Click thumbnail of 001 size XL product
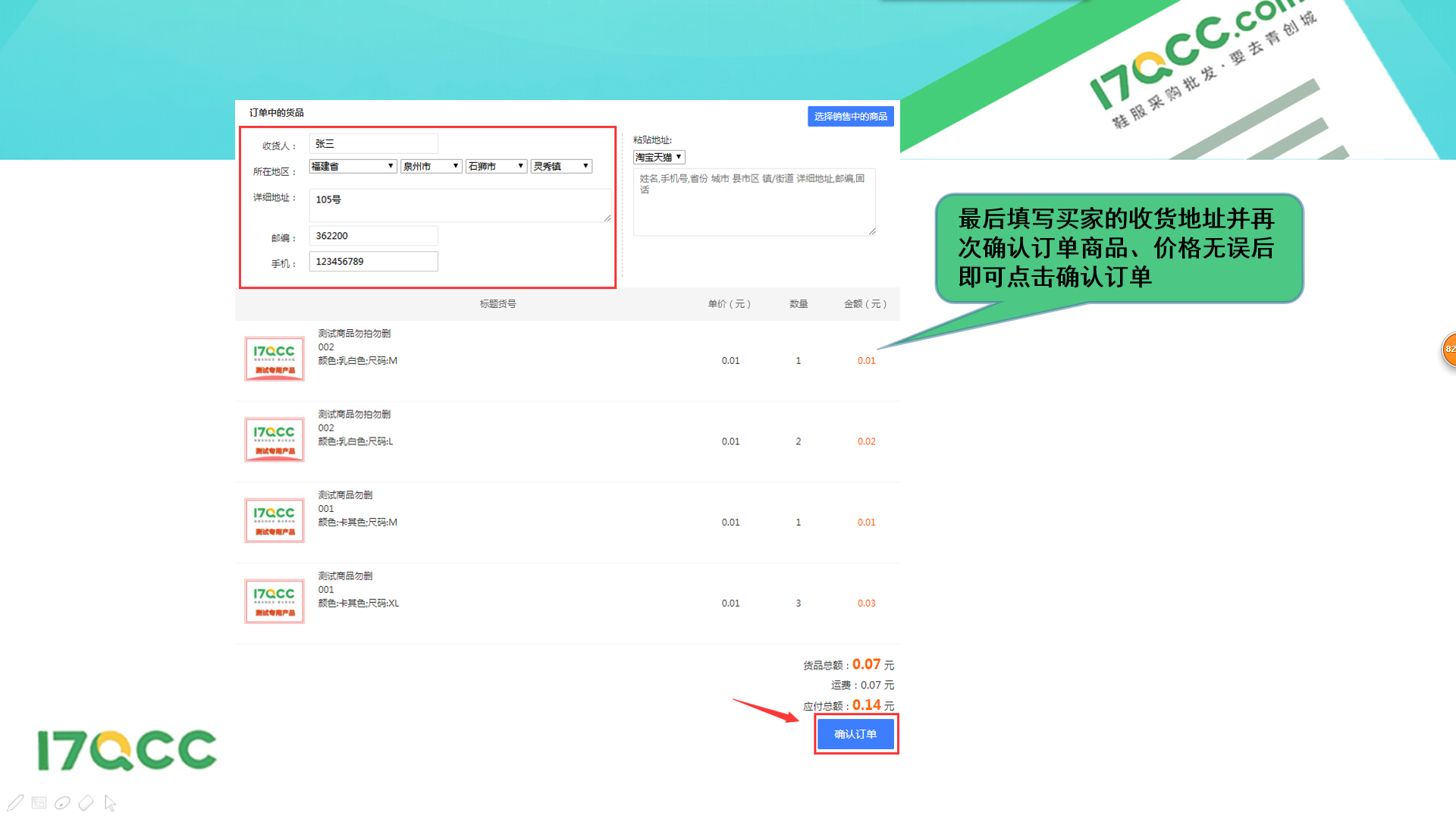Screen dimensions: 1456x819 pos(275,601)
